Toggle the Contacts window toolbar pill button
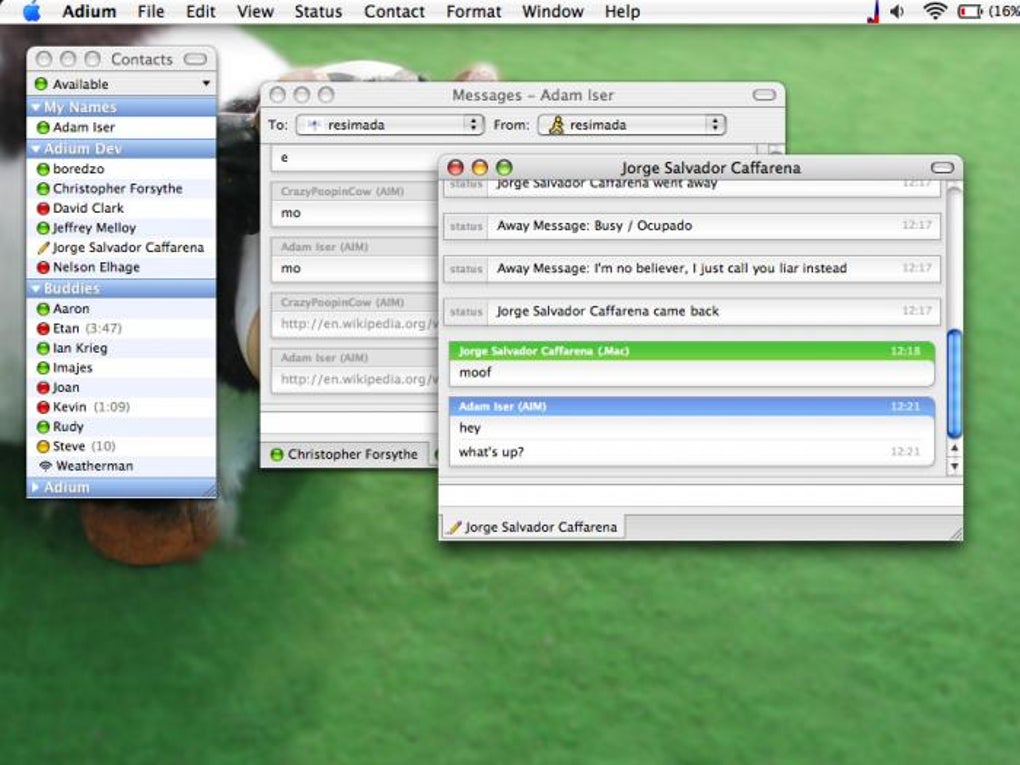The height and width of the screenshot is (765, 1020). pos(195,59)
